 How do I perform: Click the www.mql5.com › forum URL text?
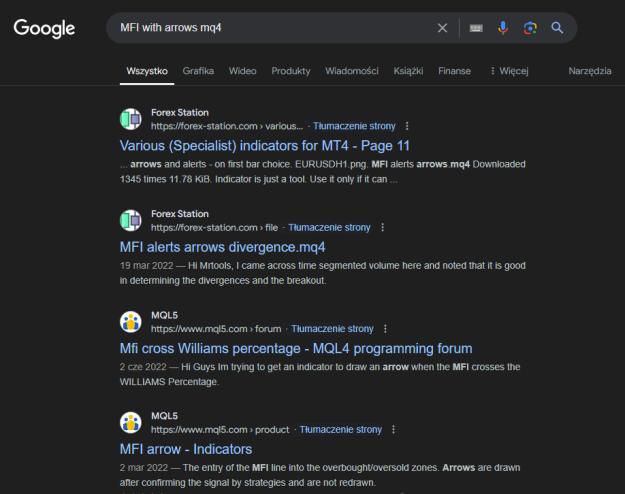pyautogui.click(x=216, y=329)
